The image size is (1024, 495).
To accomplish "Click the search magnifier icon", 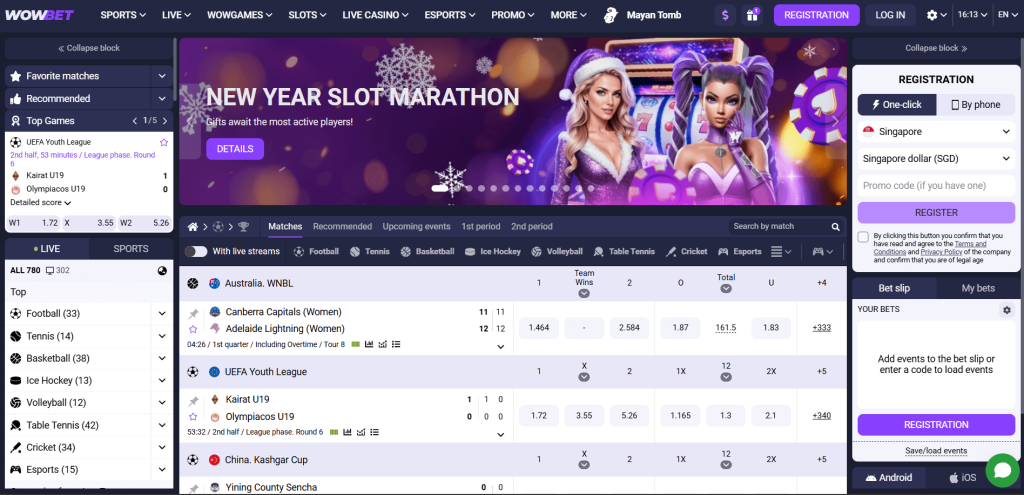I will (x=835, y=227).
